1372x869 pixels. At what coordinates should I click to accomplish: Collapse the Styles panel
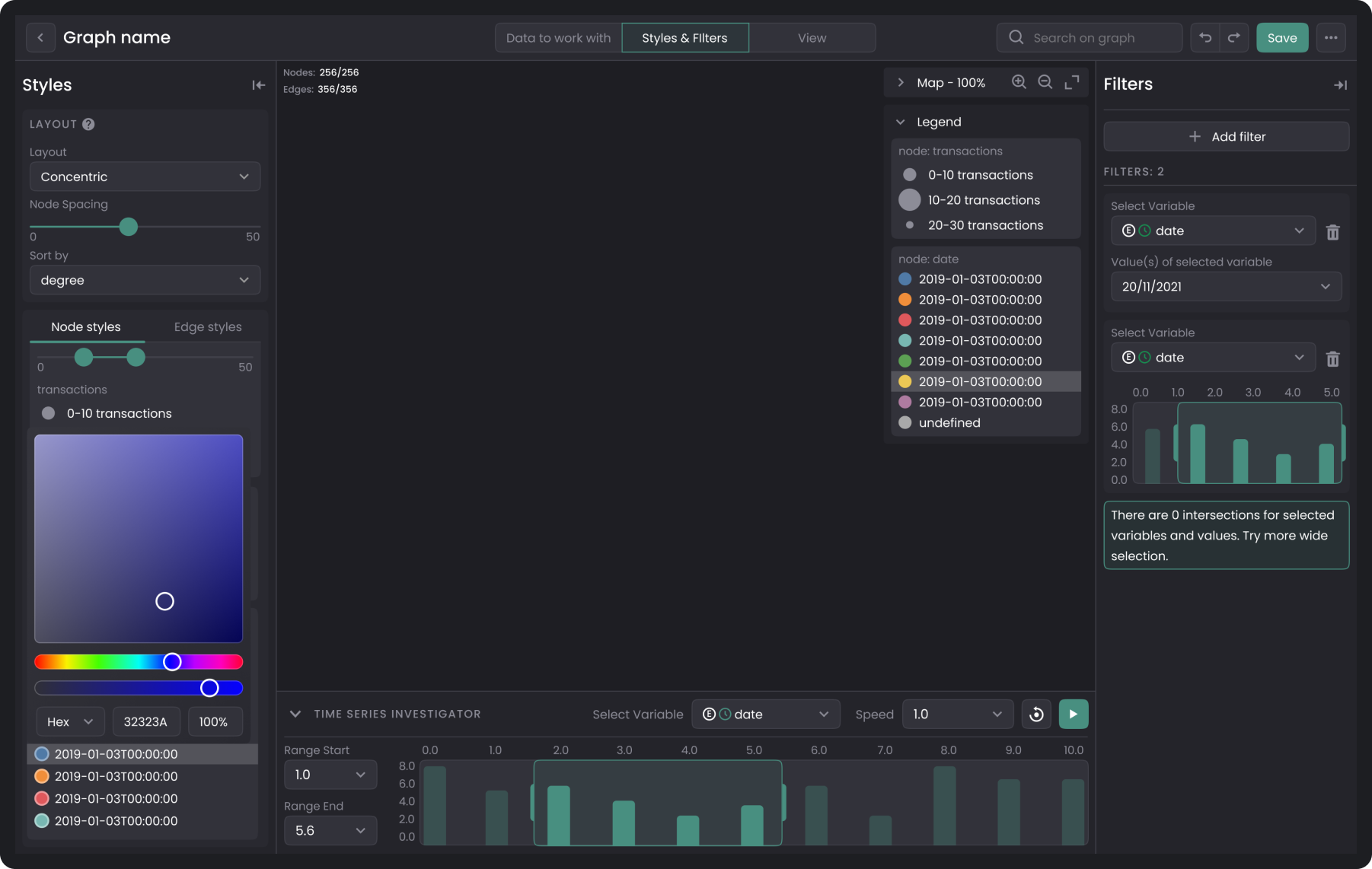(259, 85)
